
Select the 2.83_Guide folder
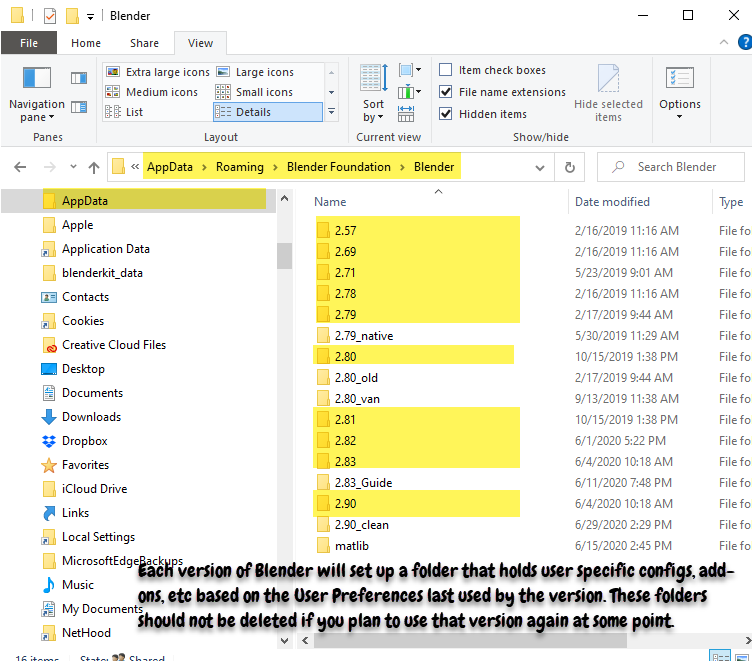[x=363, y=483]
